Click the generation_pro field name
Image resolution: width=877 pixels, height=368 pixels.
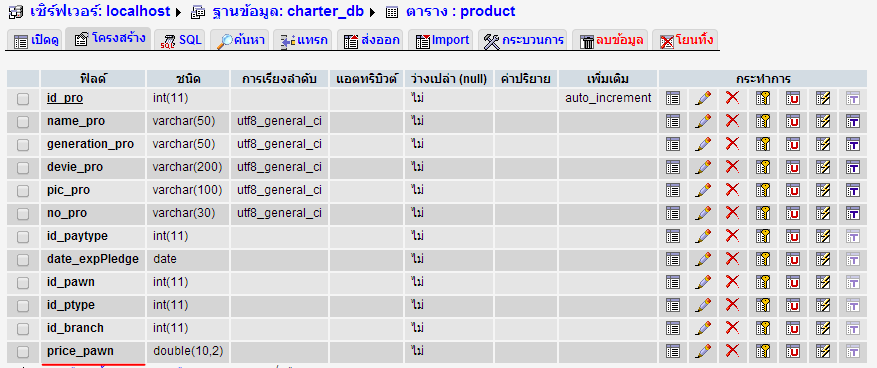[x=90, y=144]
